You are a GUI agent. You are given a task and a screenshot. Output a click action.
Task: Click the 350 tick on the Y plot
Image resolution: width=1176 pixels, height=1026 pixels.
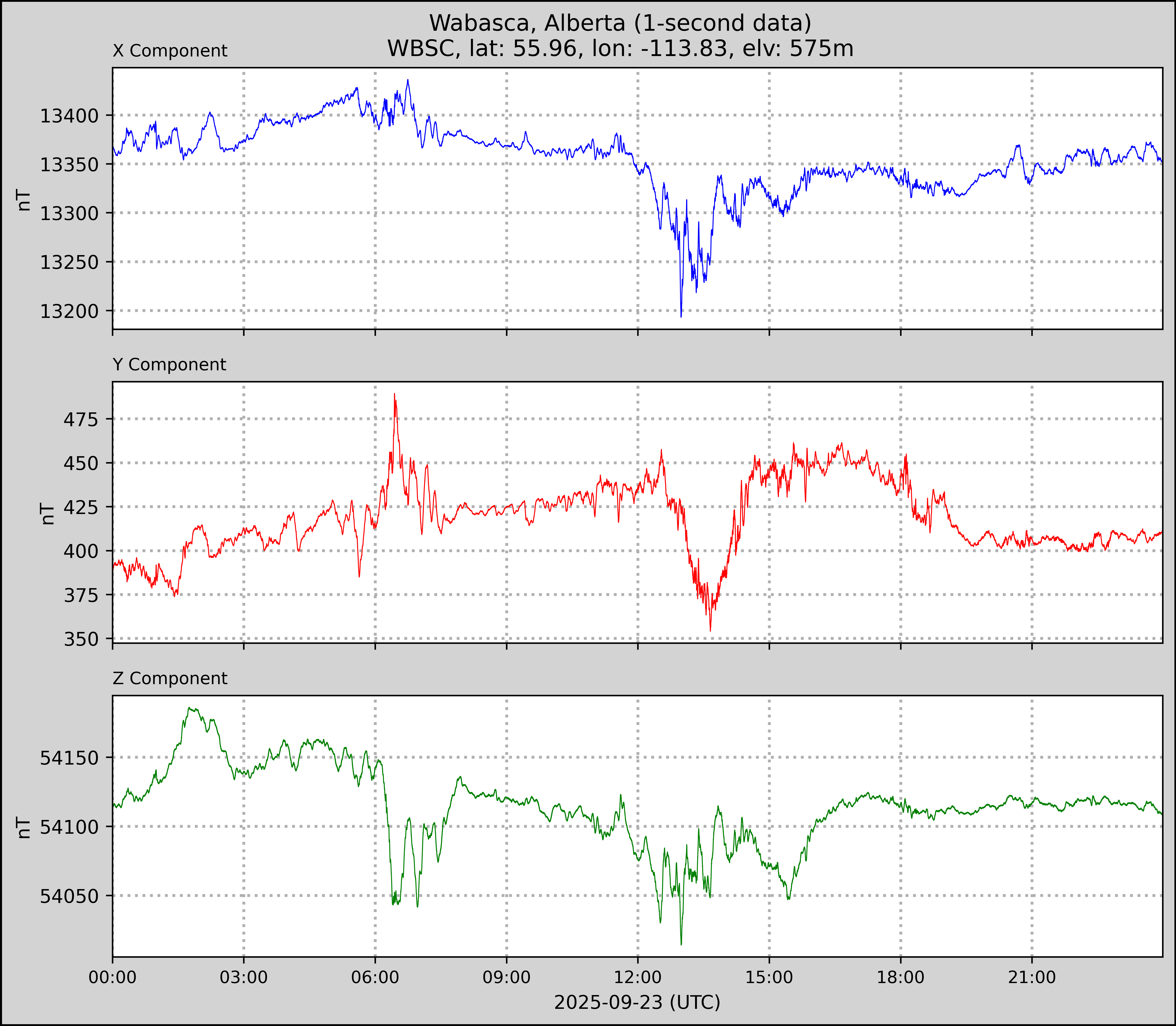[81, 639]
